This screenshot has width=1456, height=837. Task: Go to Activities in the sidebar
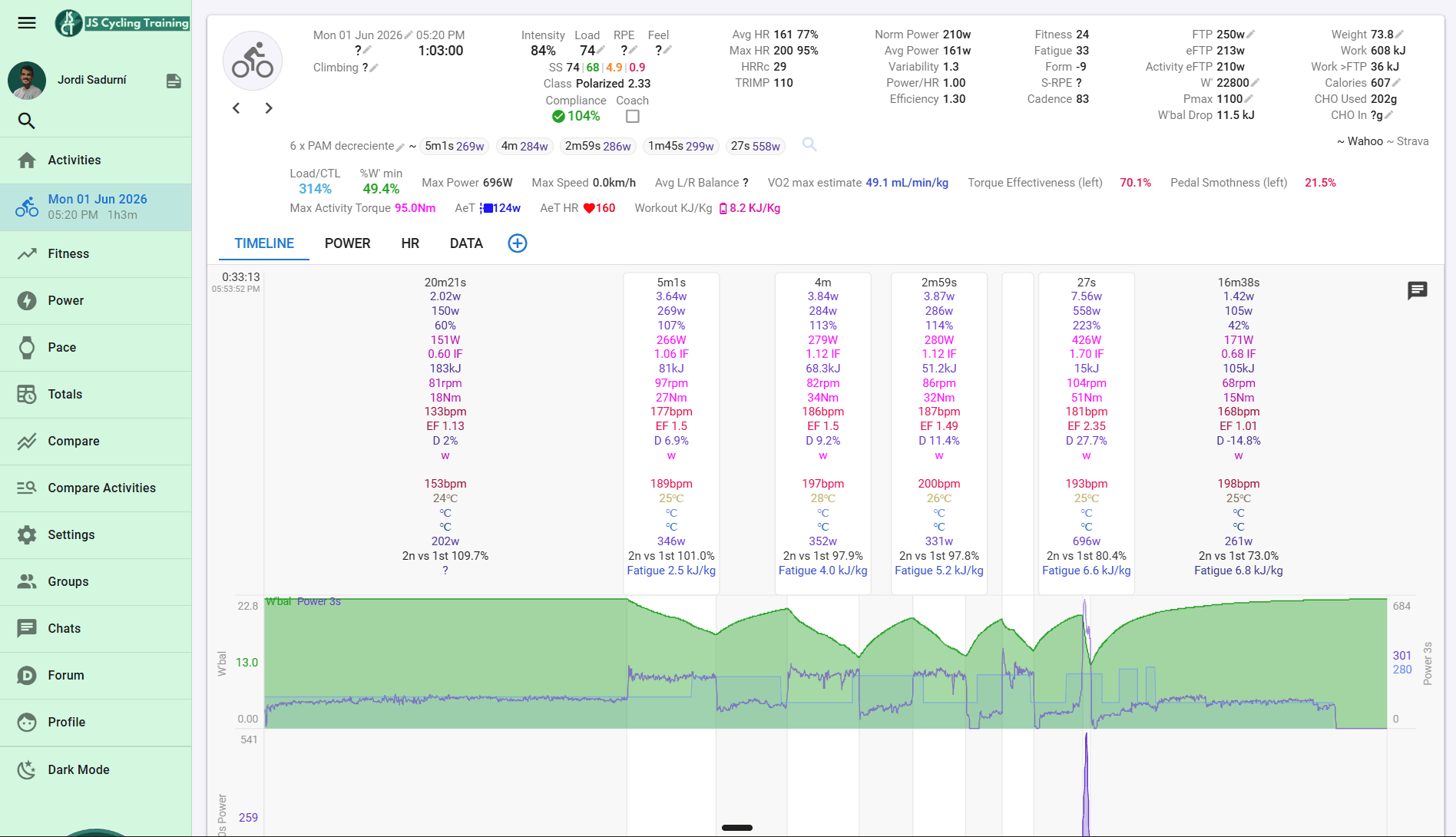coord(96,160)
